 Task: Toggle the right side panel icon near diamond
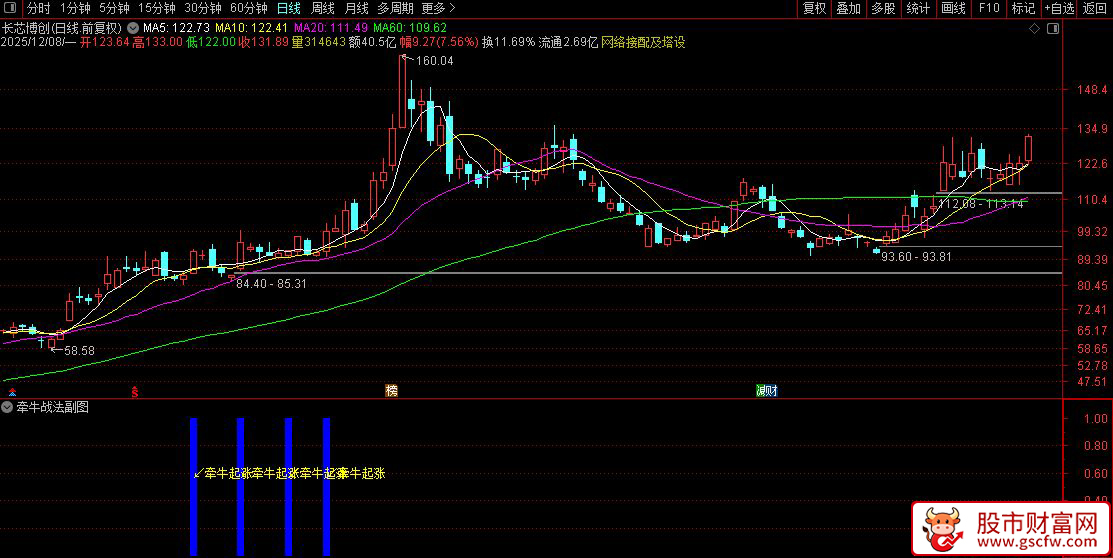click(1053, 28)
